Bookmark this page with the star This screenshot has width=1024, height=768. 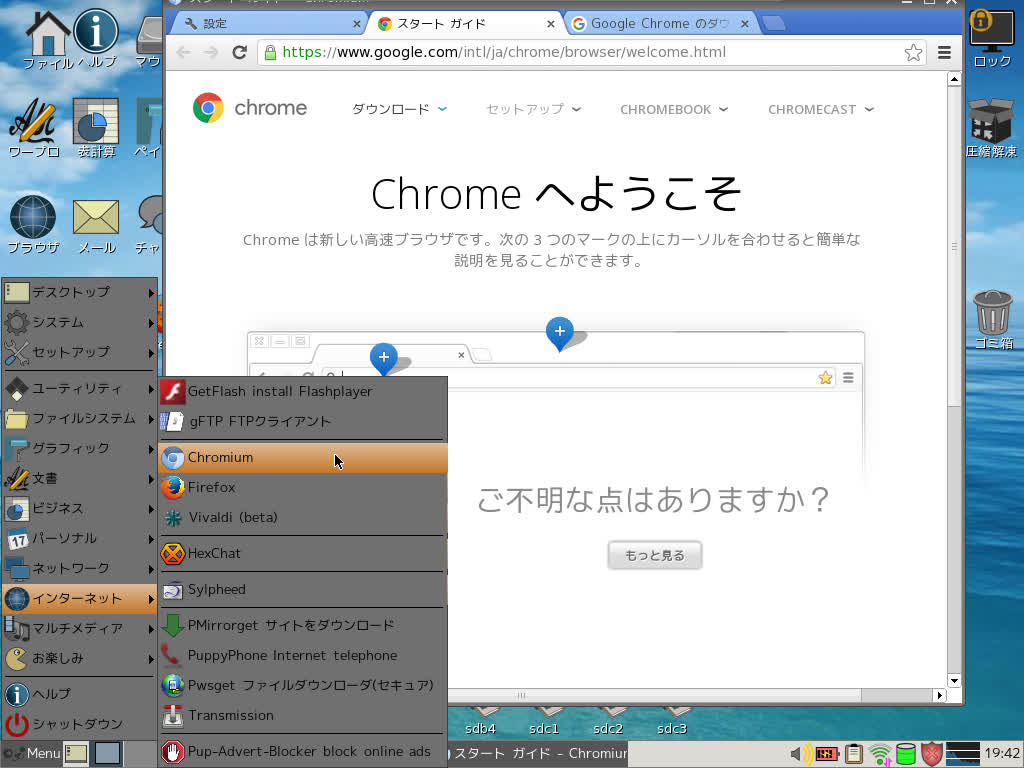coord(913,52)
